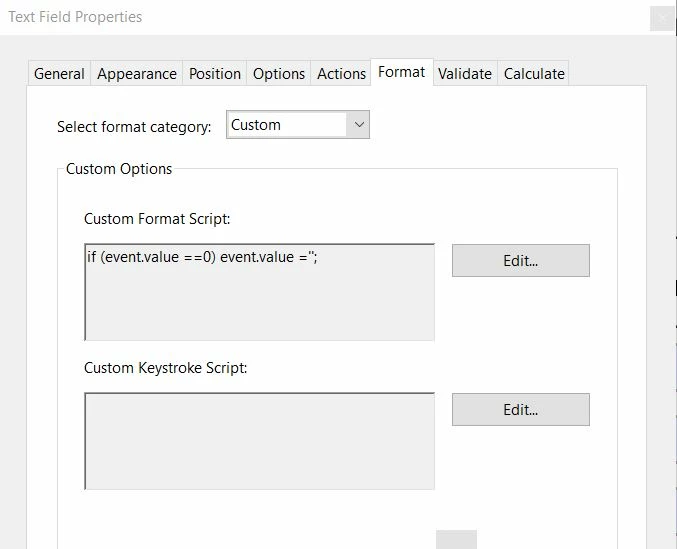Image resolution: width=677 pixels, height=549 pixels.
Task: Go to the Position tab
Action: click(215, 74)
